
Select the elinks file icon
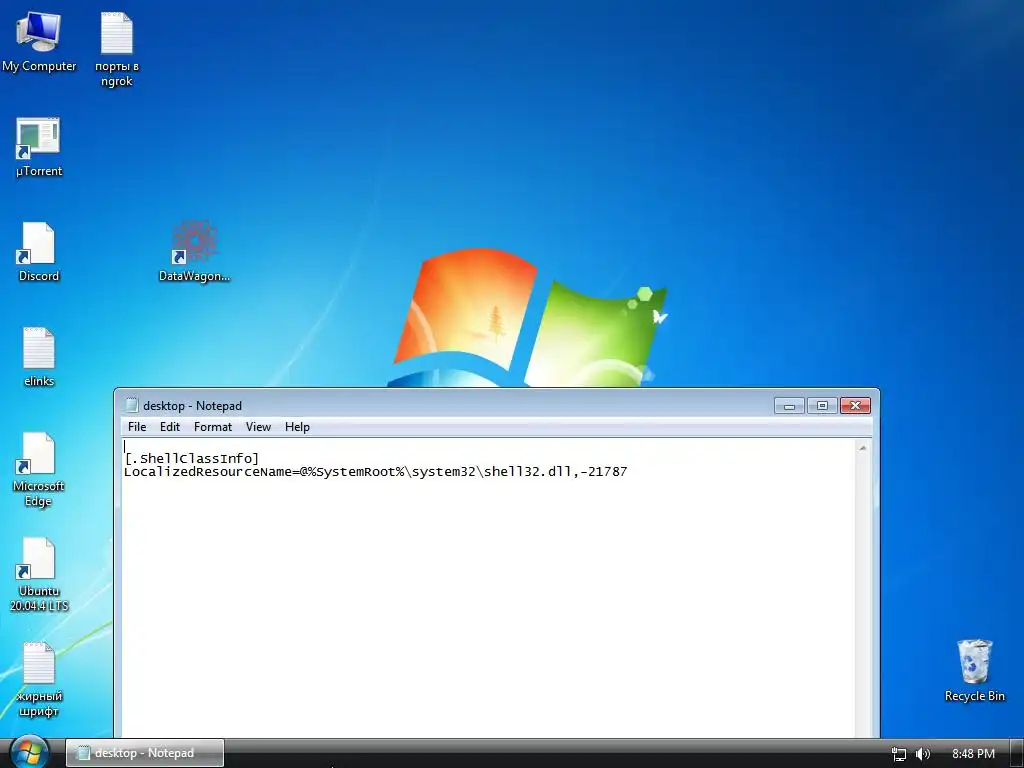39,357
